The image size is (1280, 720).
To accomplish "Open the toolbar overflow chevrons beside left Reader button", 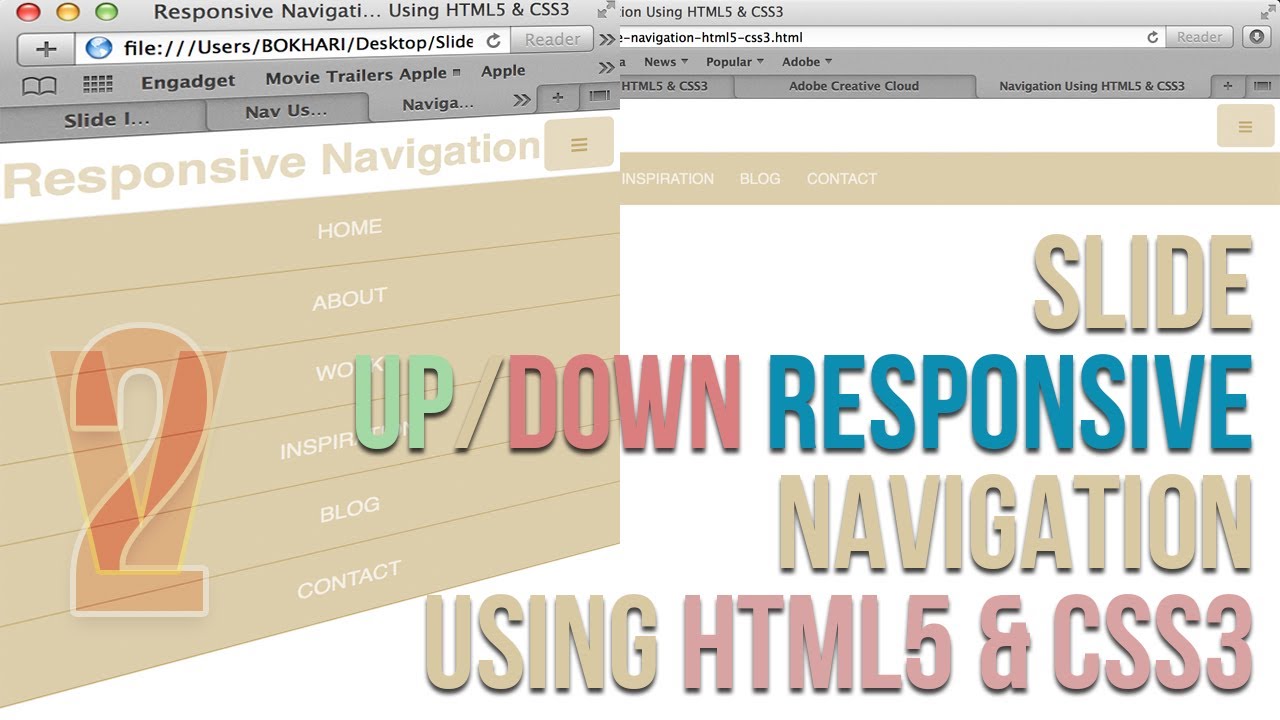I will 607,39.
